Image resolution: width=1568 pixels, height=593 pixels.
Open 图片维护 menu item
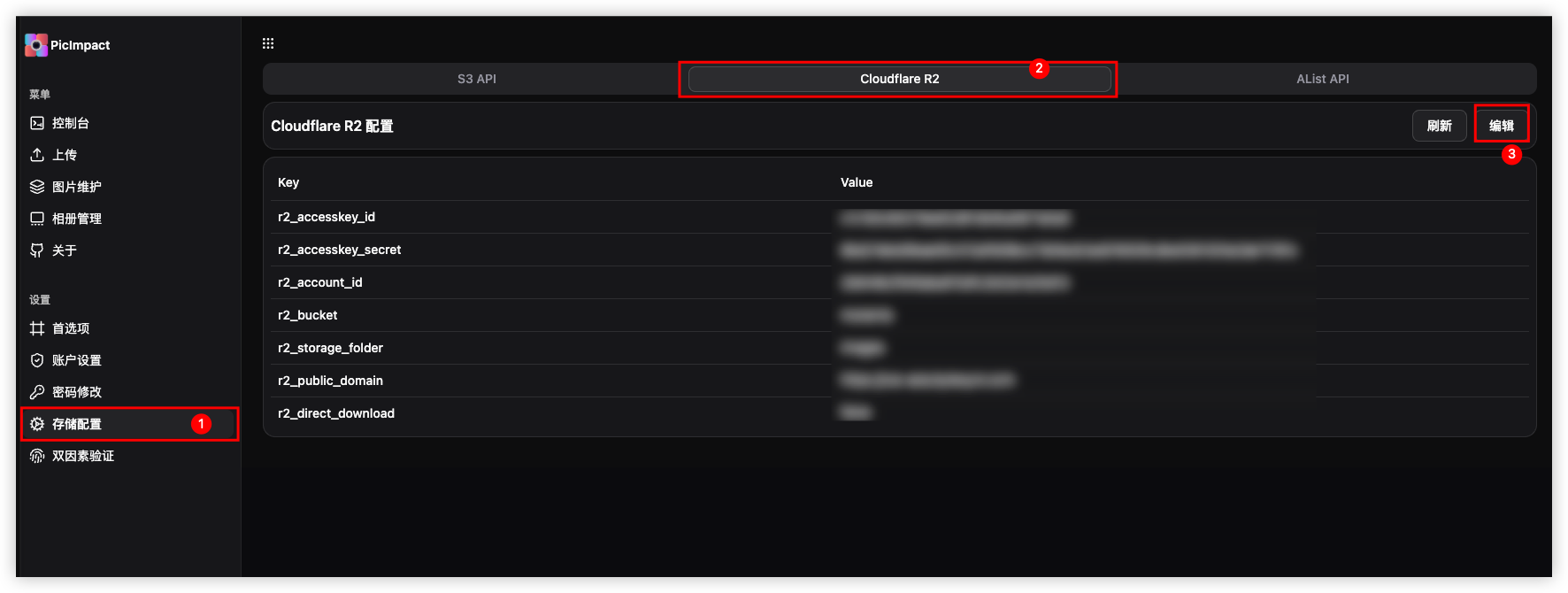point(130,187)
